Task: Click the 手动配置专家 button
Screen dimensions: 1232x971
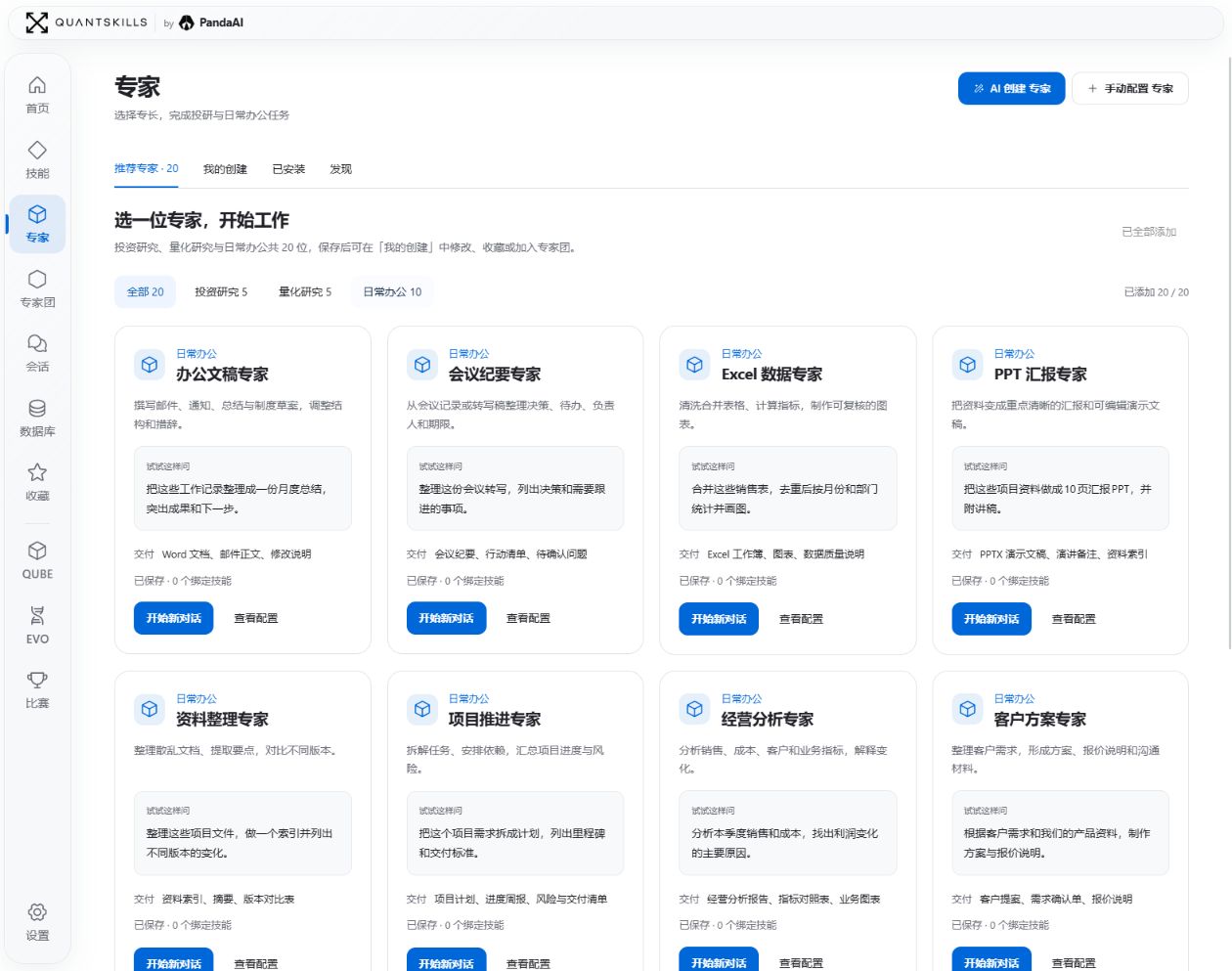Action: (x=1130, y=88)
